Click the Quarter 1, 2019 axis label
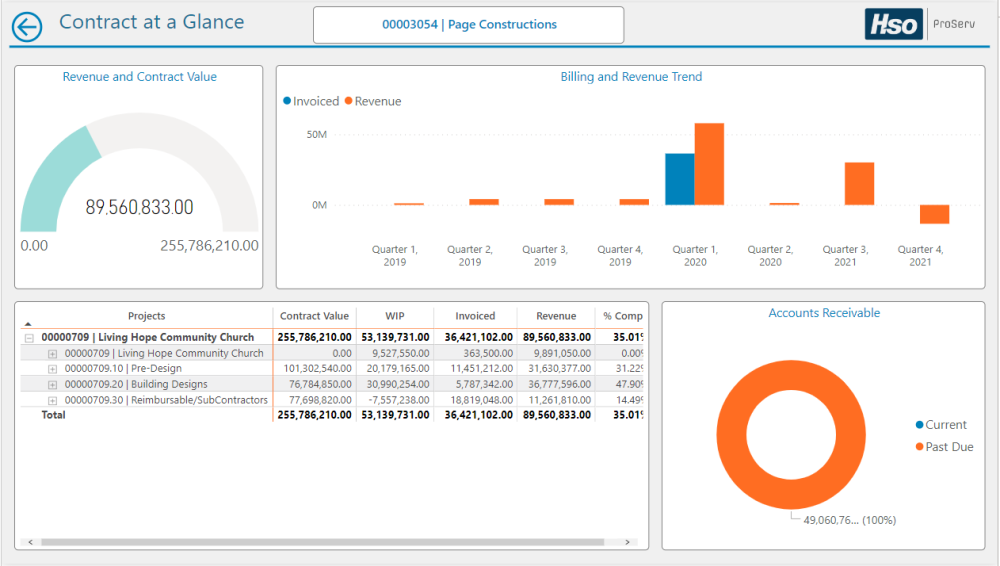This screenshot has width=1000, height=566. pos(395,256)
